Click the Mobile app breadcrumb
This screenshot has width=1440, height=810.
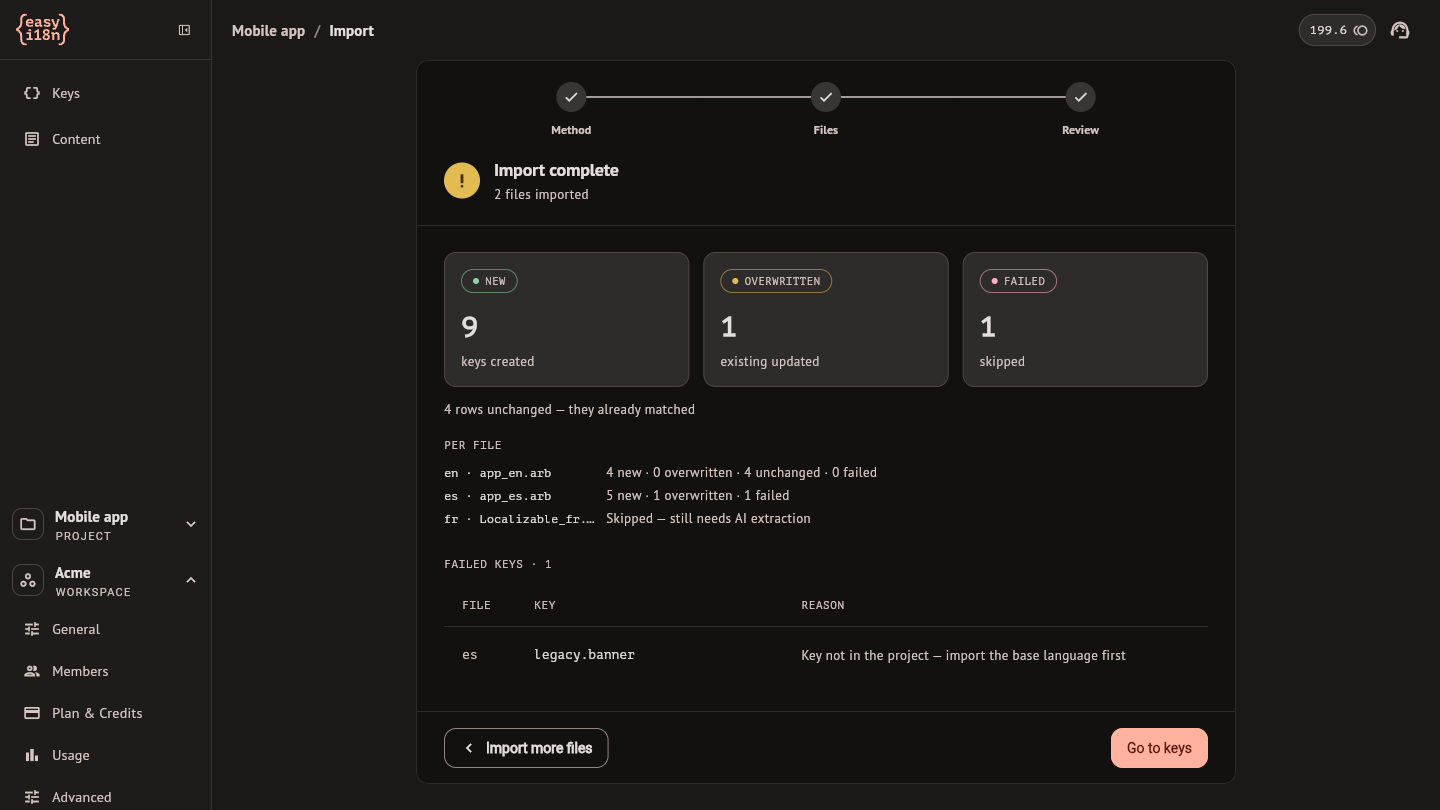pos(268,31)
